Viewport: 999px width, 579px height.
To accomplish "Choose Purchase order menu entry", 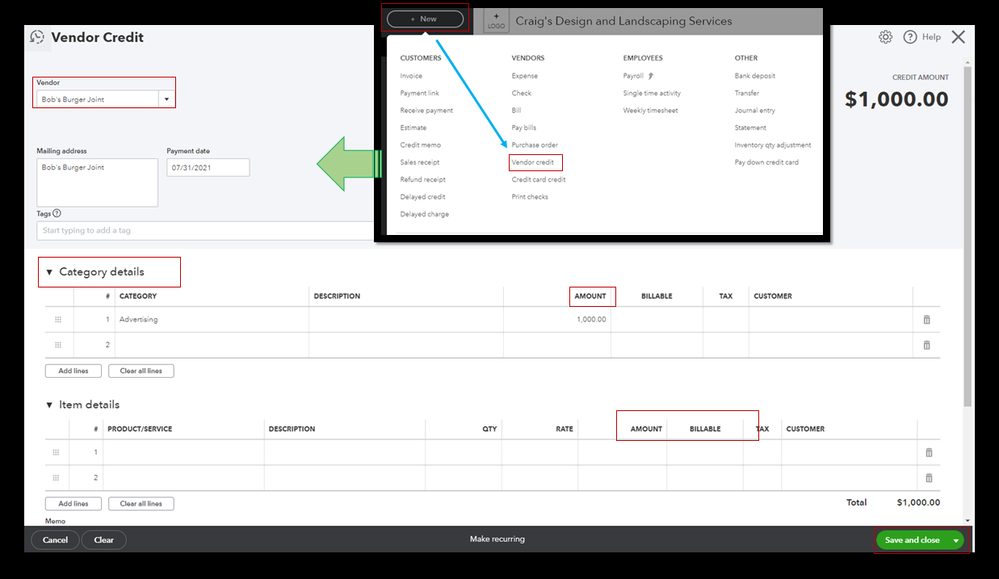I will (x=535, y=145).
